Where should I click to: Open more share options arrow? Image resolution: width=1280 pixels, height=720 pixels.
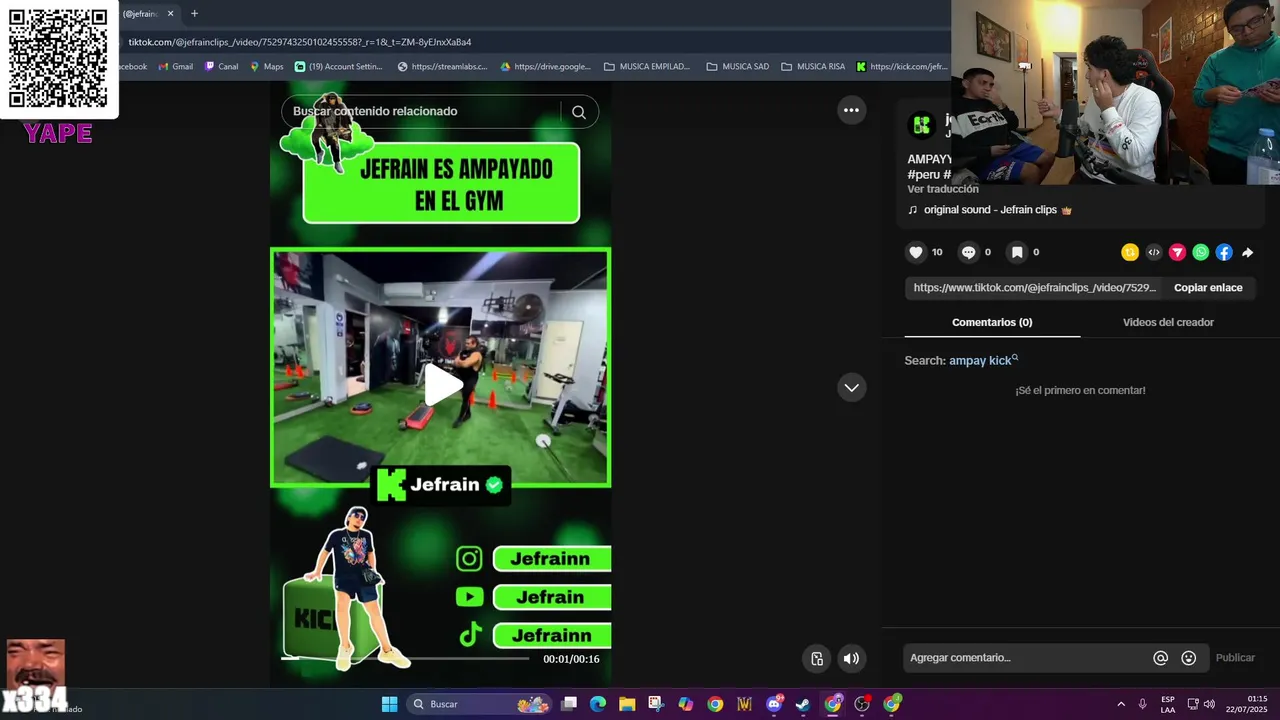click(x=1248, y=252)
